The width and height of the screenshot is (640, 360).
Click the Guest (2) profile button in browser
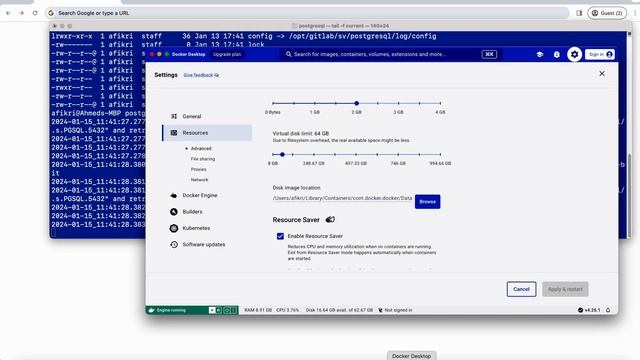pos(607,13)
